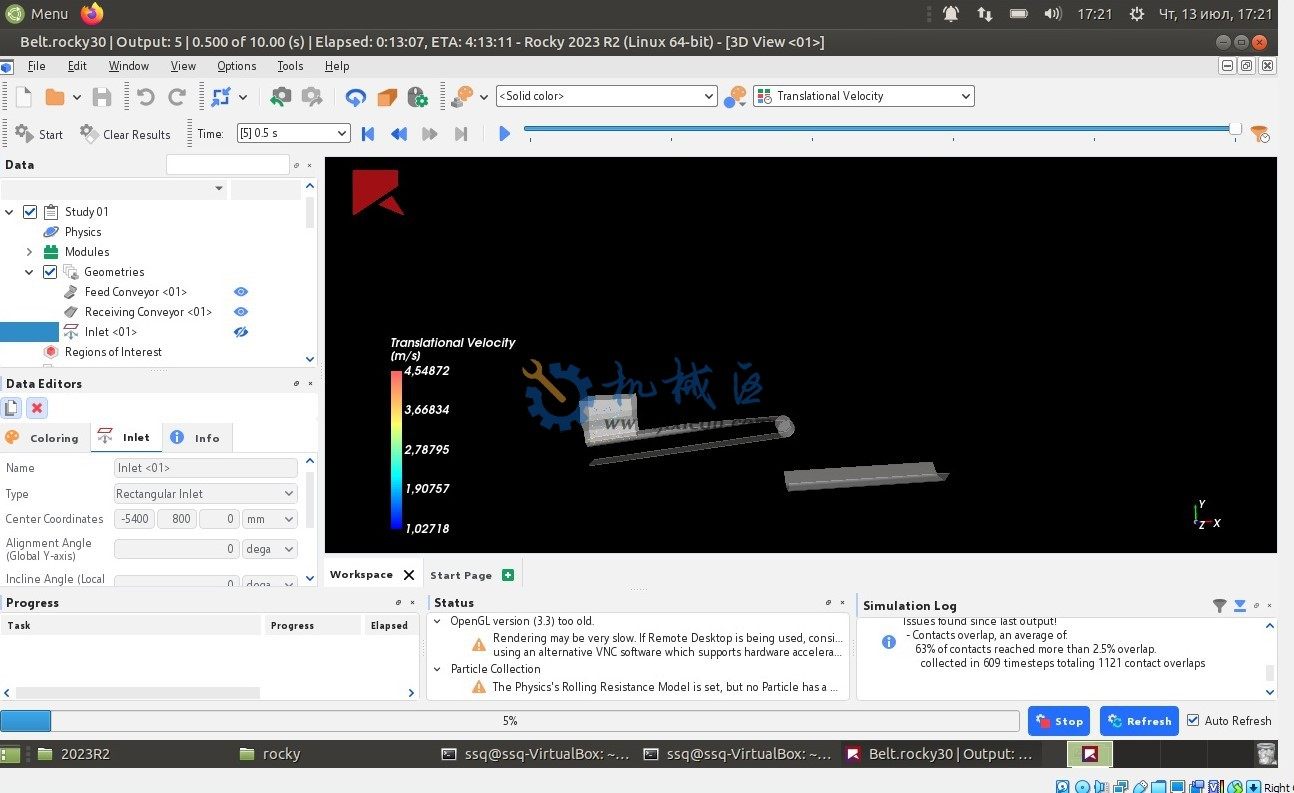Disable the Auto Refresh checkbox
This screenshot has width=1294, height=793.
tap(1193, 720)
